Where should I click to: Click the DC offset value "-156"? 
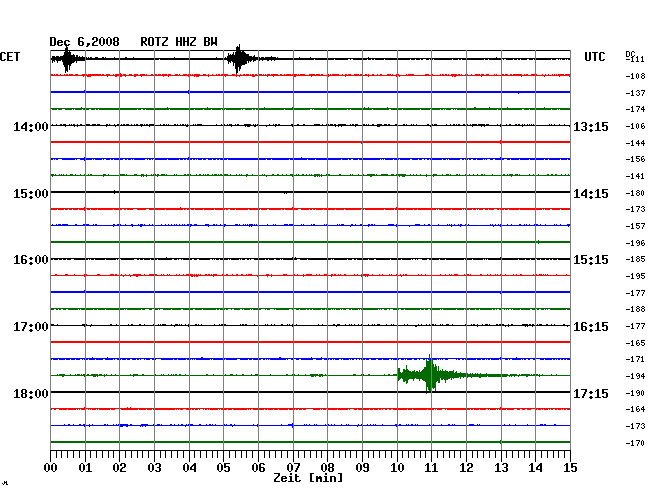[x=635, y=159]
